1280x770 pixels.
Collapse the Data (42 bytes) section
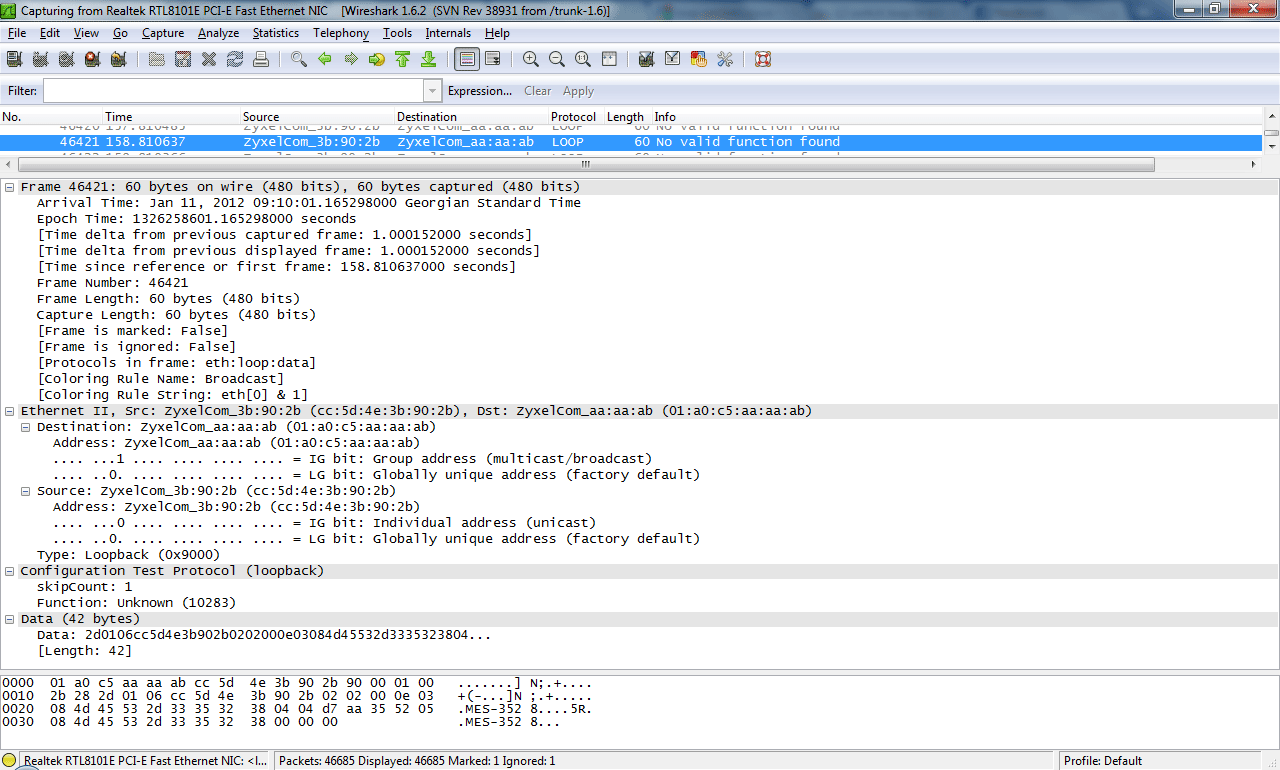[x=10, y=619]
